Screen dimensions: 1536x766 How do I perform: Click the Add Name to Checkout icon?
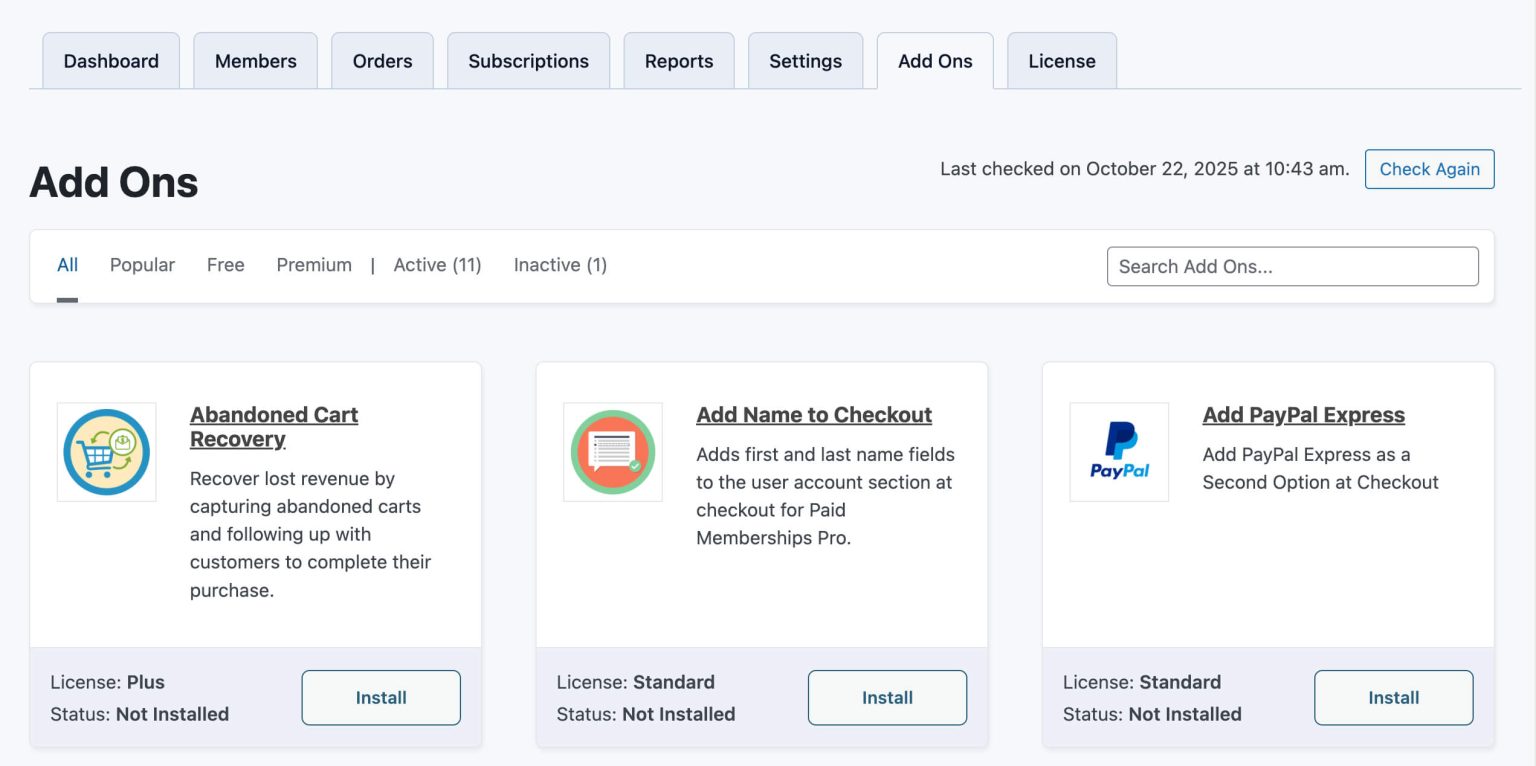[612, 452]
